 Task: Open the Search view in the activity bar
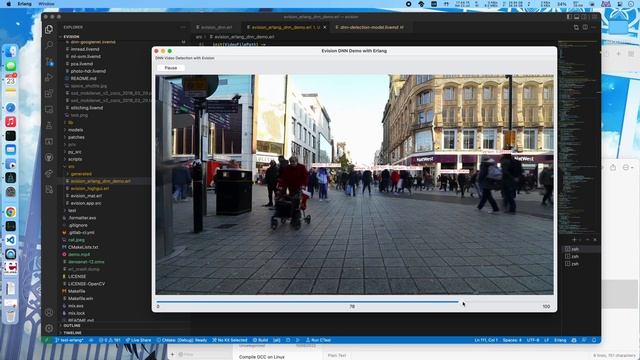point(49,45)
